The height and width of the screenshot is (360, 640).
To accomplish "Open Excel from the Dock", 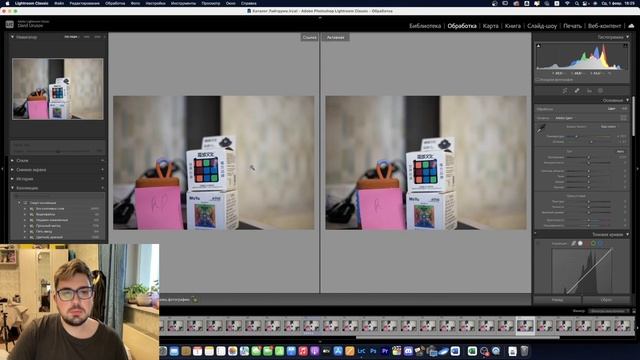I will [472, 351].
